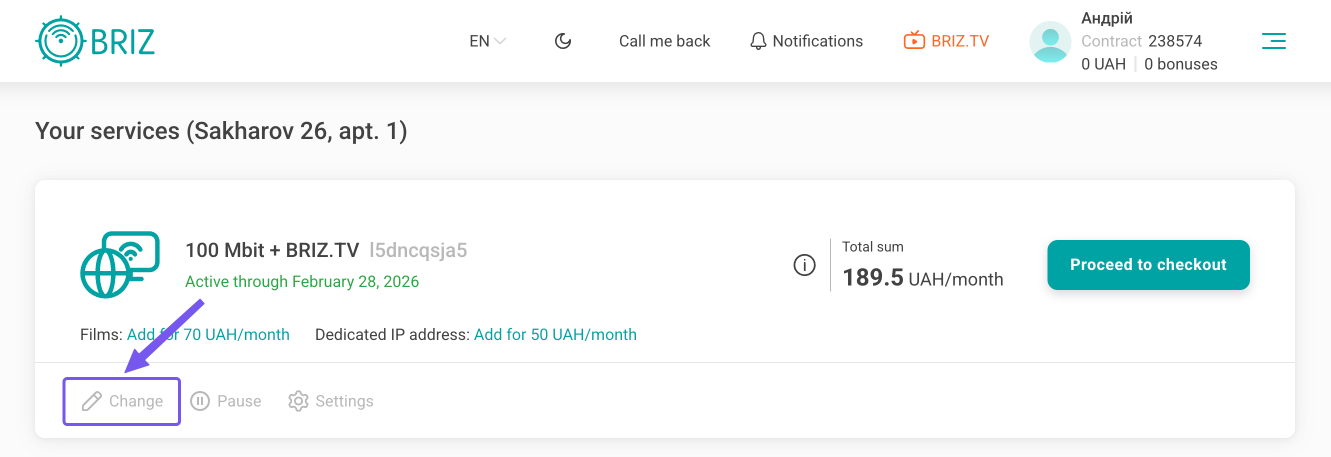Viewport: 1331px width, 457px height.
Task: Click the contract number 238574
Action: 1175,41
